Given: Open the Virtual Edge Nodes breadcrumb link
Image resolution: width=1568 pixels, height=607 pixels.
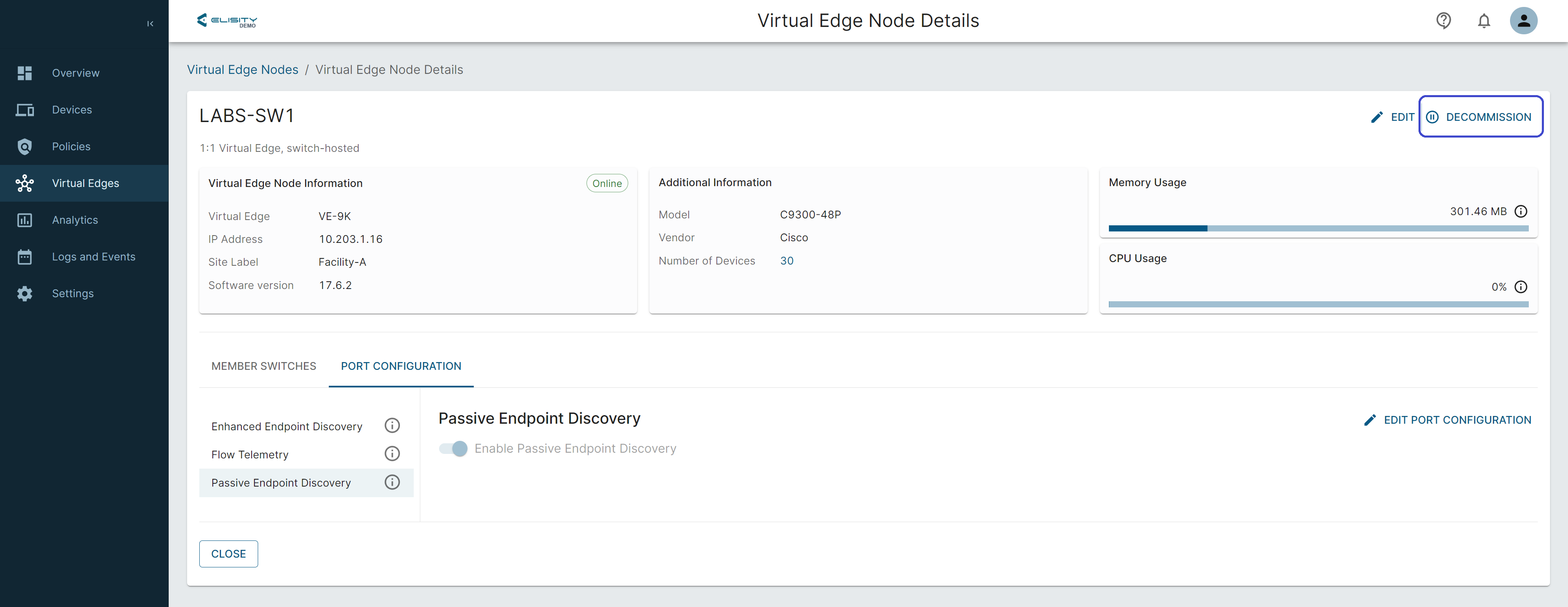Looking at the screenshot, I should 242,70.
